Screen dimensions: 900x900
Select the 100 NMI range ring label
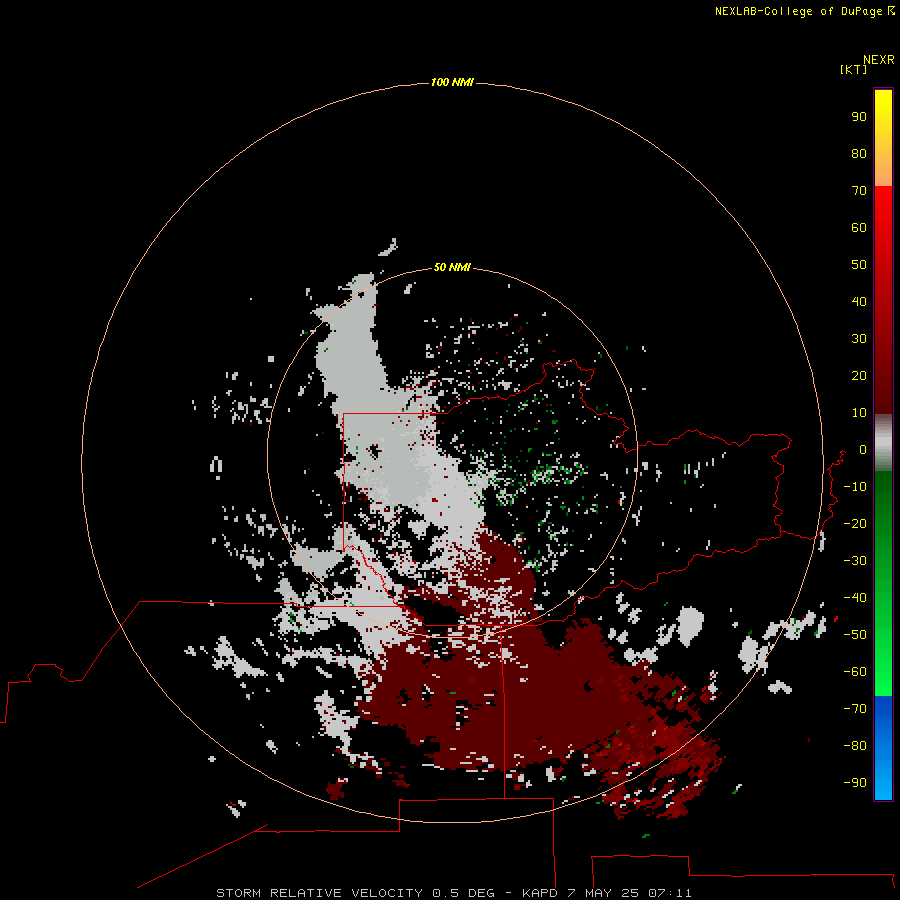point(452,83)
